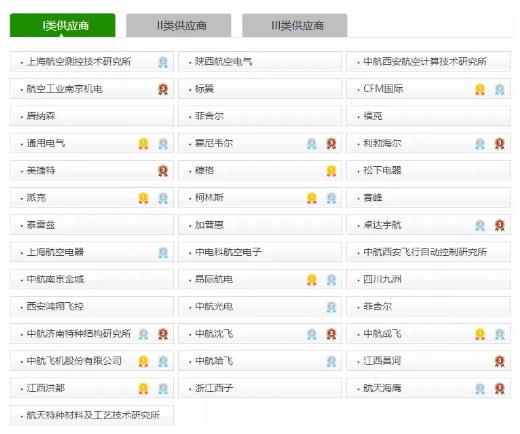Click the bronze medal icon for 卓达宇航
520x434 pixels.
[x=499, y=225]
